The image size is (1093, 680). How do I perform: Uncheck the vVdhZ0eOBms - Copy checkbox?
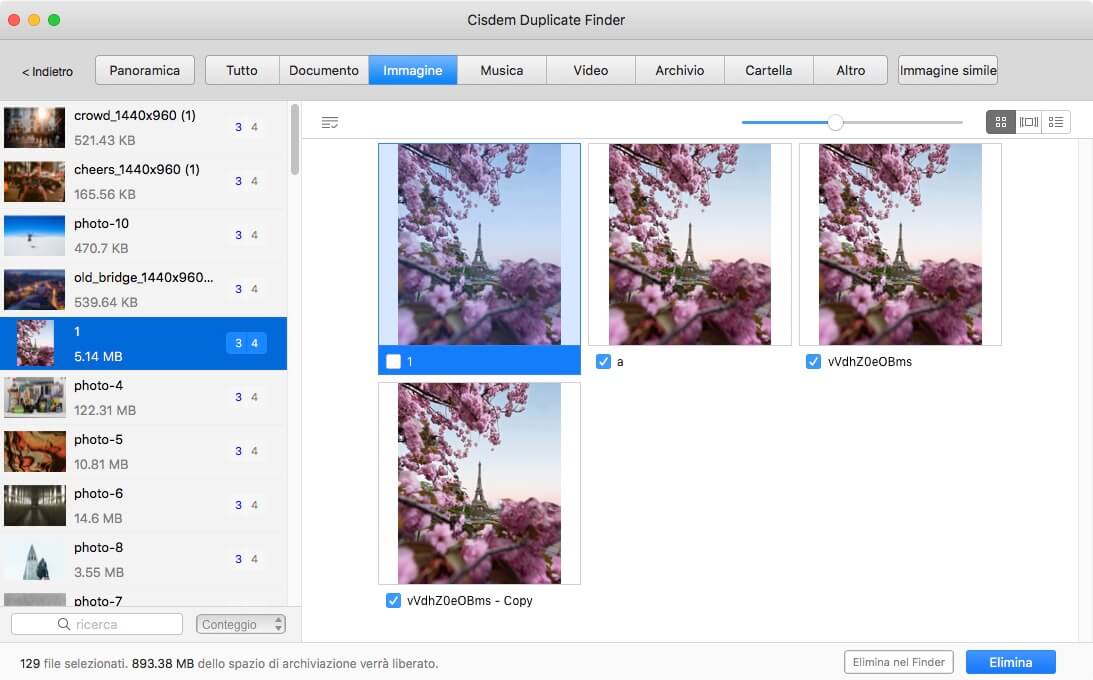[393, 600]
